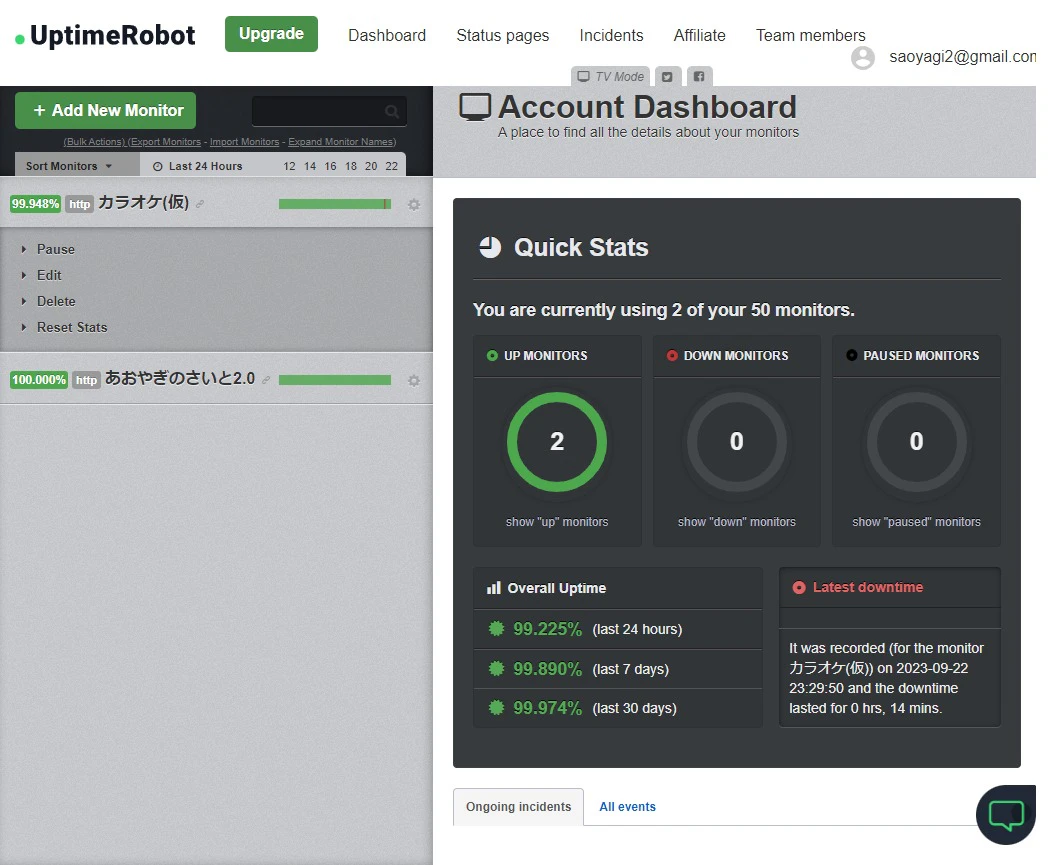Image resolution: width=1056 pixels, height=865 pixels.
Task: Enable TV Mode
Action: coord(610,76)
